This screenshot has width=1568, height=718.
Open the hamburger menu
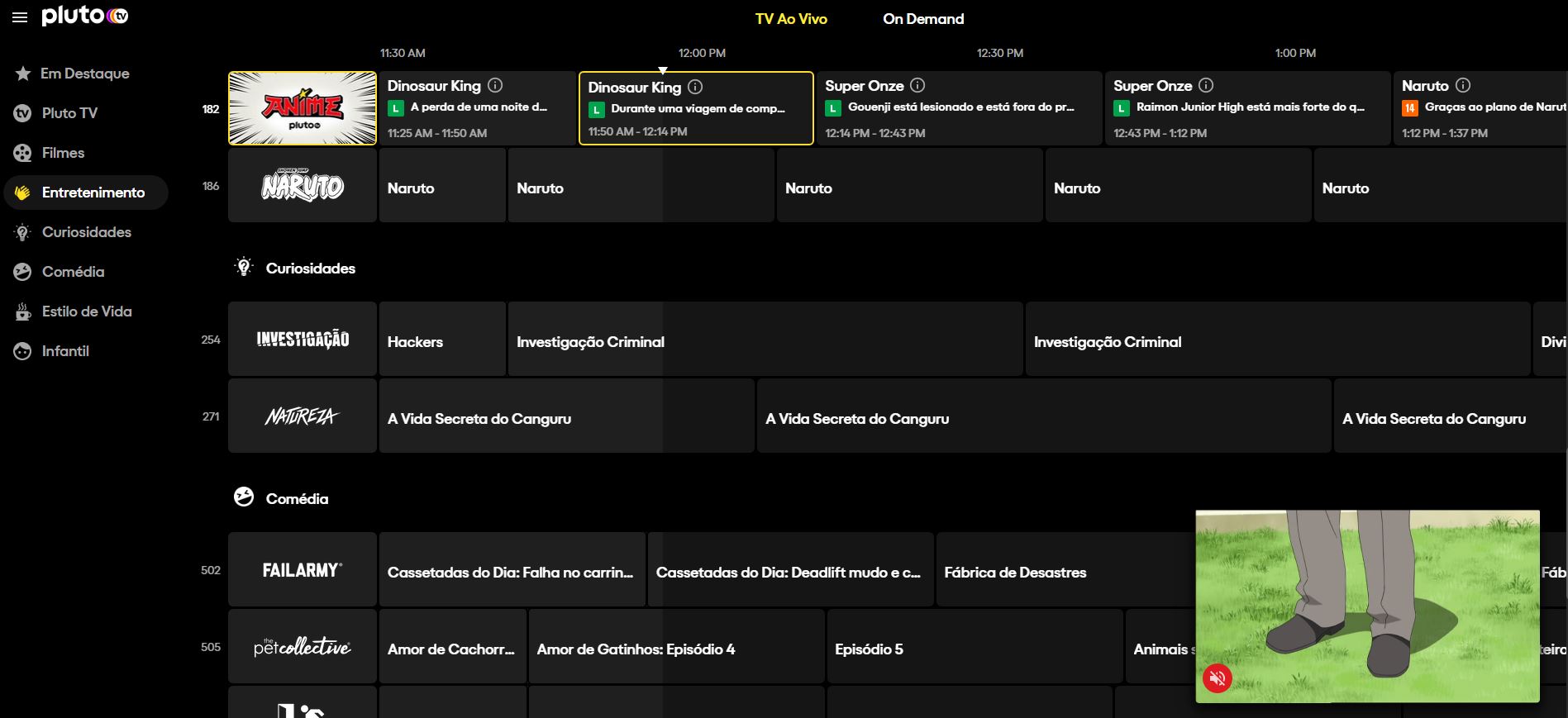[20, 17]
